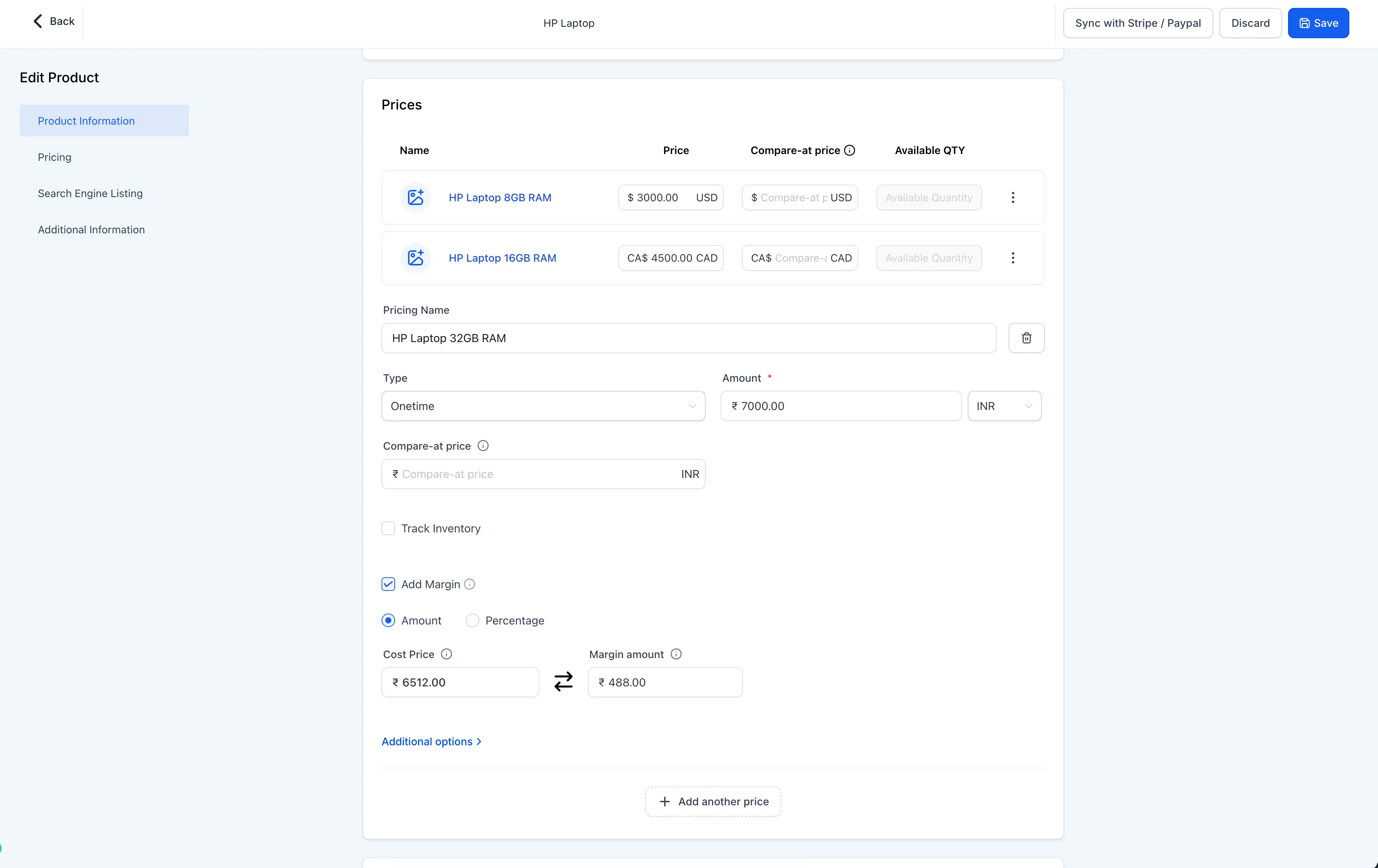Enable the Track Inventory checkbox

pyautogui.click(x=389, y=528)
